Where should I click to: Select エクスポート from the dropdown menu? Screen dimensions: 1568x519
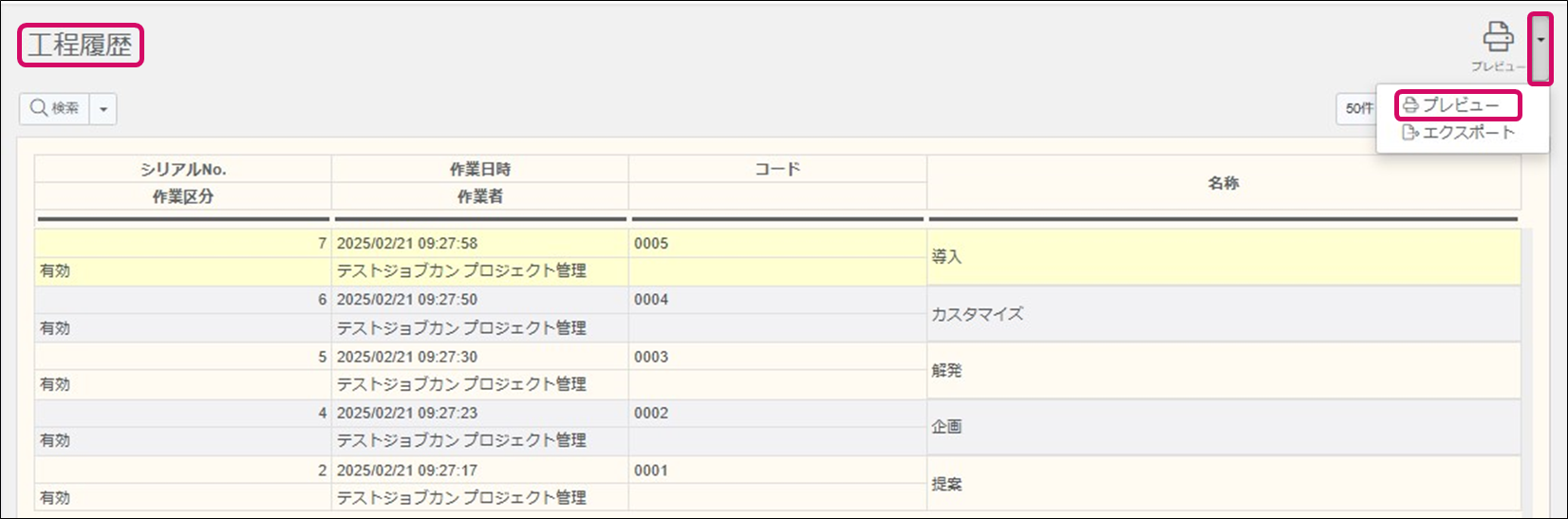coord(1458,133)
